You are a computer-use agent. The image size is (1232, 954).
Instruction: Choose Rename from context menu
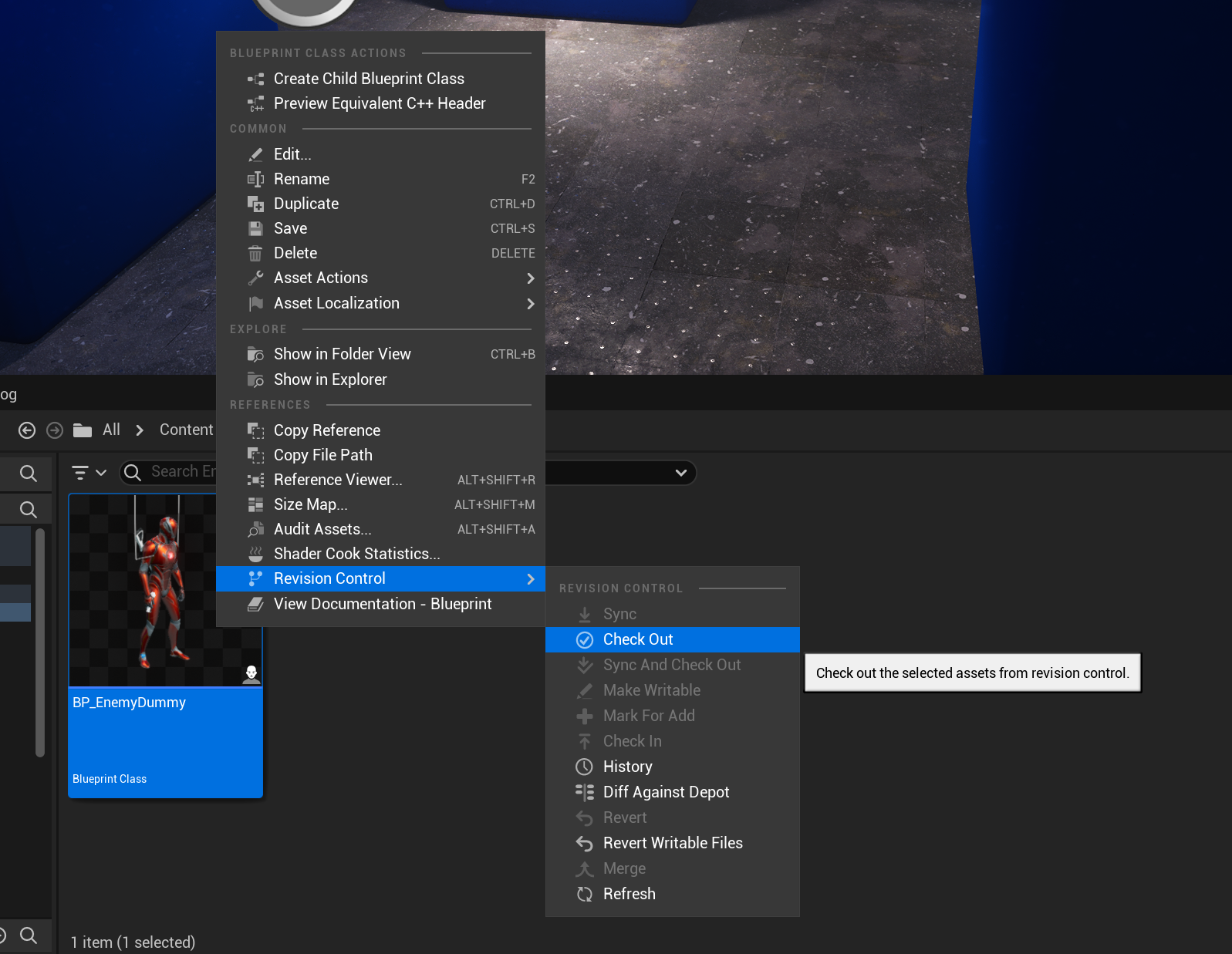pyautogui.click(x=381, y=179)
